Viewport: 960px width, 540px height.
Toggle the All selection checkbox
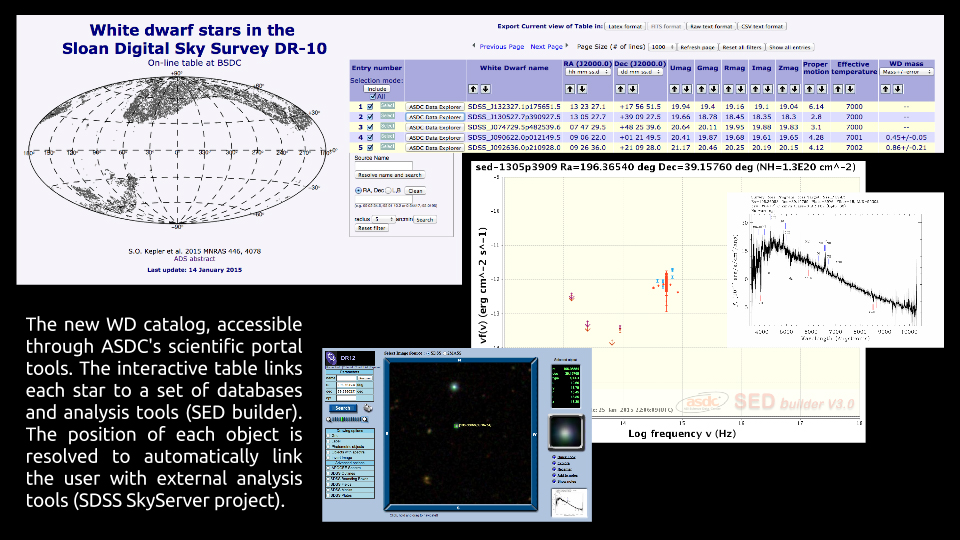click(373, 97)
